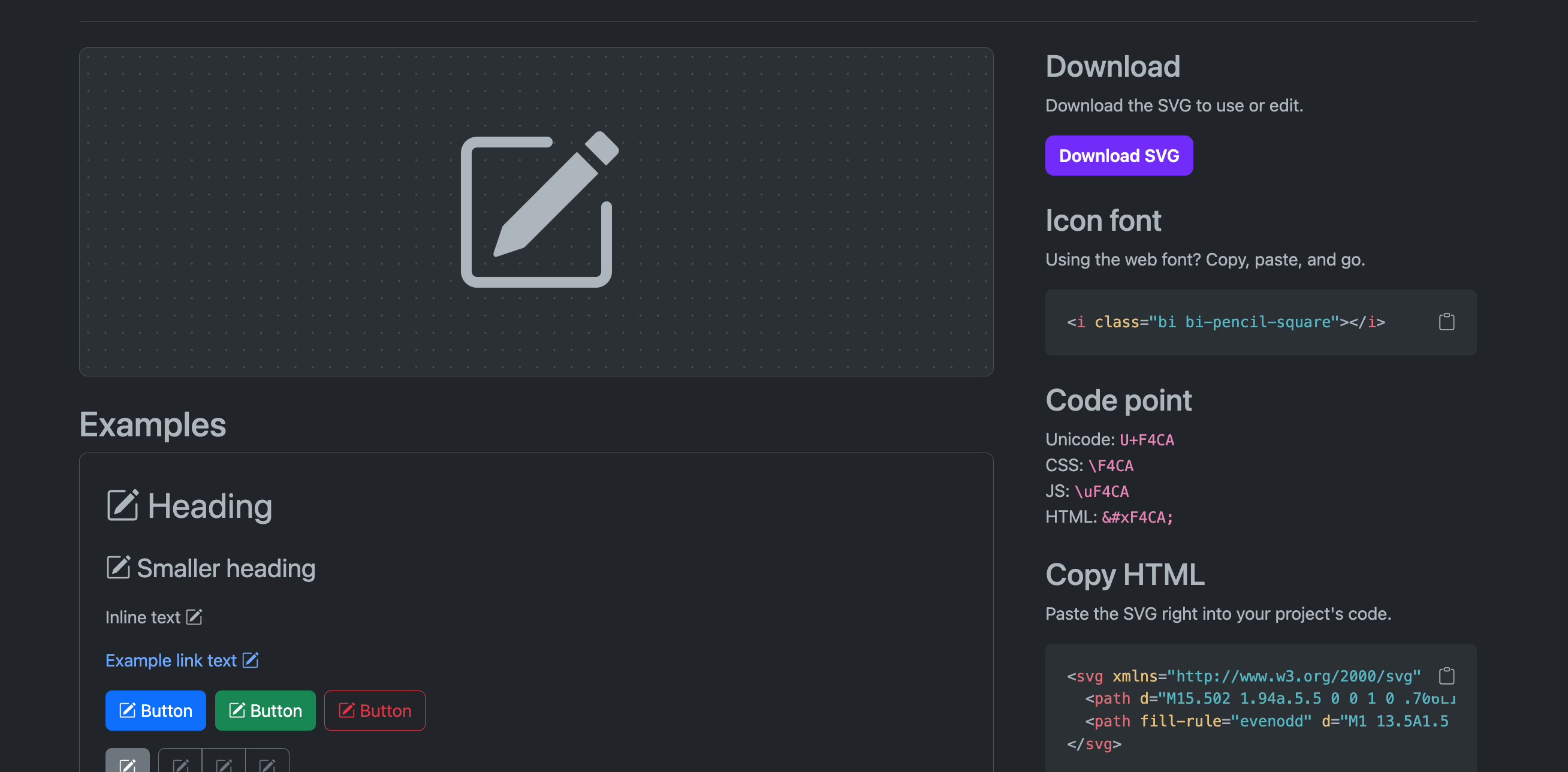This screenshot has width=1568, height=772.
Task: Click the &#xF4CA; HTML entity value
Action: coord(1136,517)
